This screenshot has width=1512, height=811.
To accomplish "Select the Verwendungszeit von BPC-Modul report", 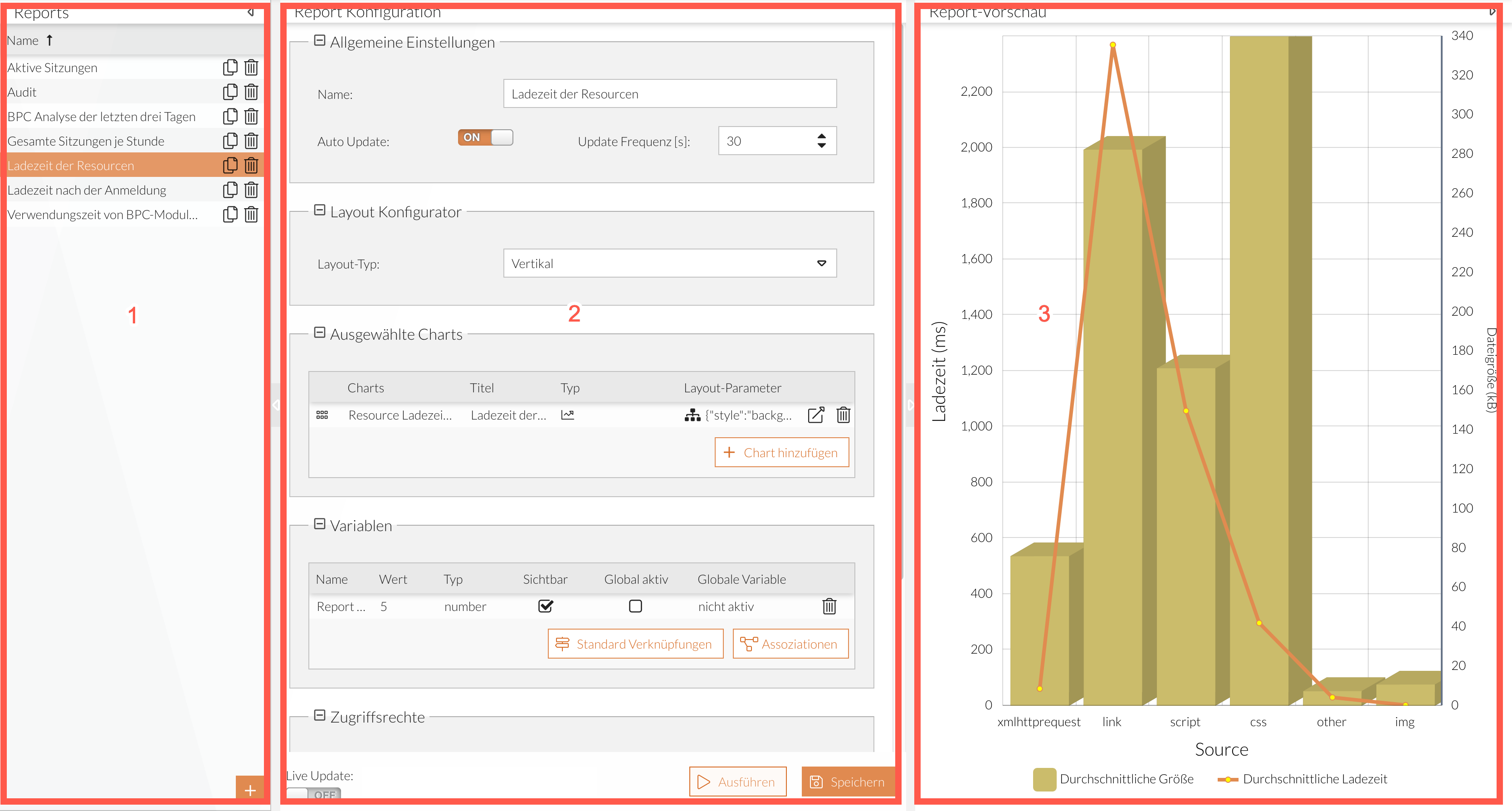I will (x=102, y=215).
